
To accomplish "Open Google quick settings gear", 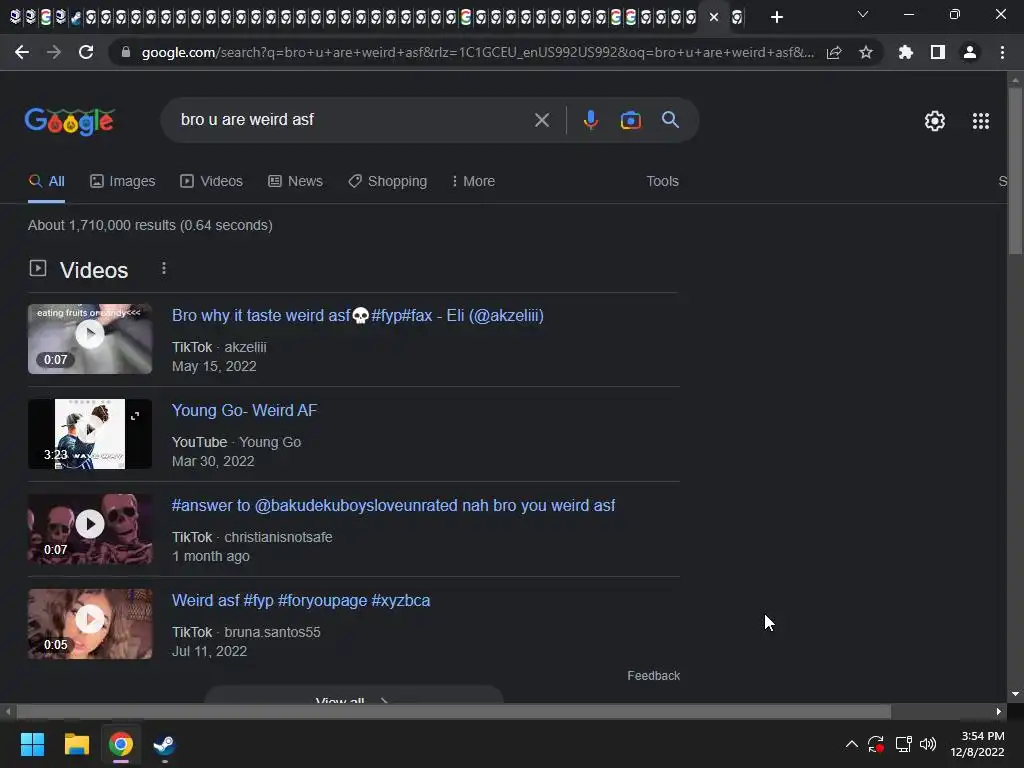I will click(935, 121).
